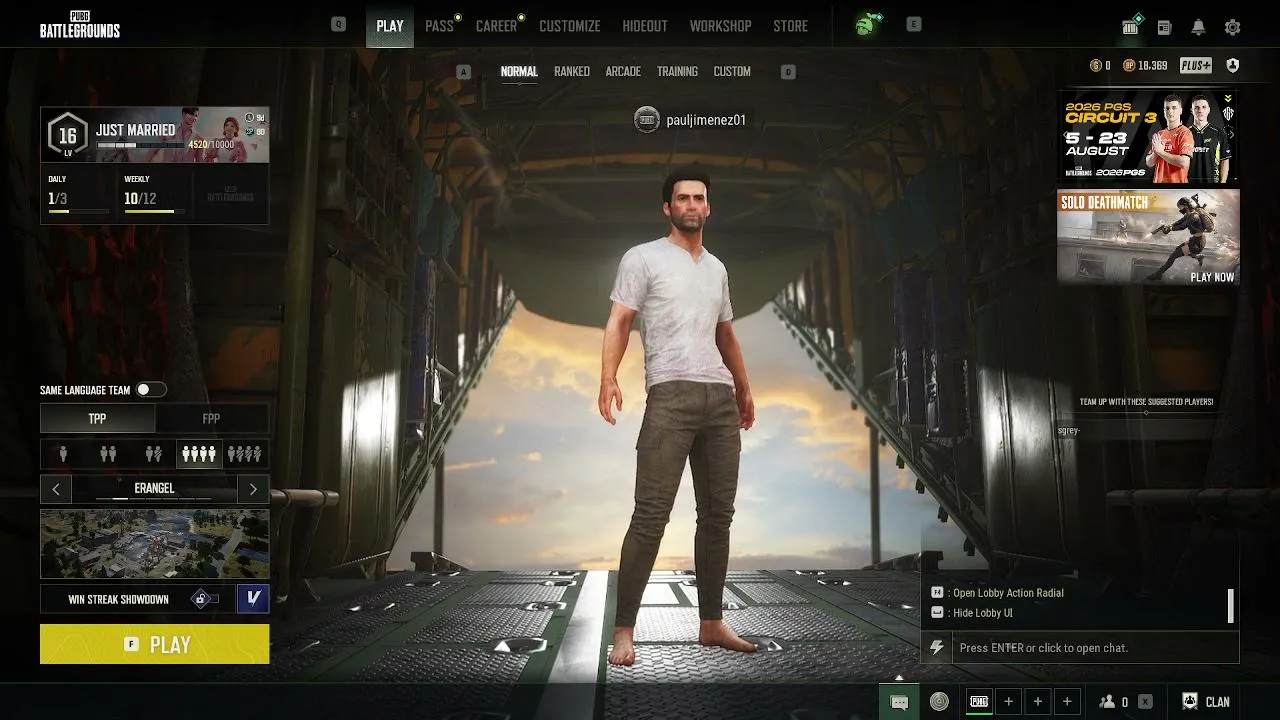Go to next map with right arrow
Viewport: 1280px width, 720px height.
pyautogui.click(x=253, y=489)
